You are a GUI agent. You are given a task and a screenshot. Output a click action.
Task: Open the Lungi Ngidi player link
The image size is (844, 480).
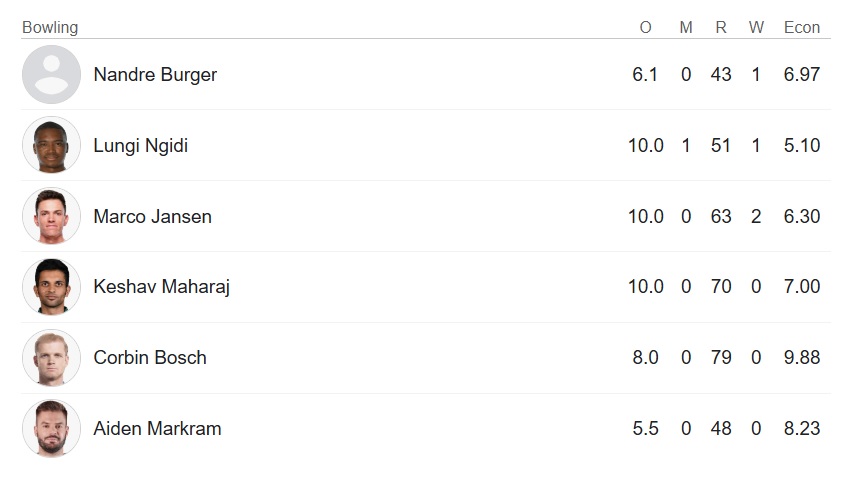pos(140,146)
